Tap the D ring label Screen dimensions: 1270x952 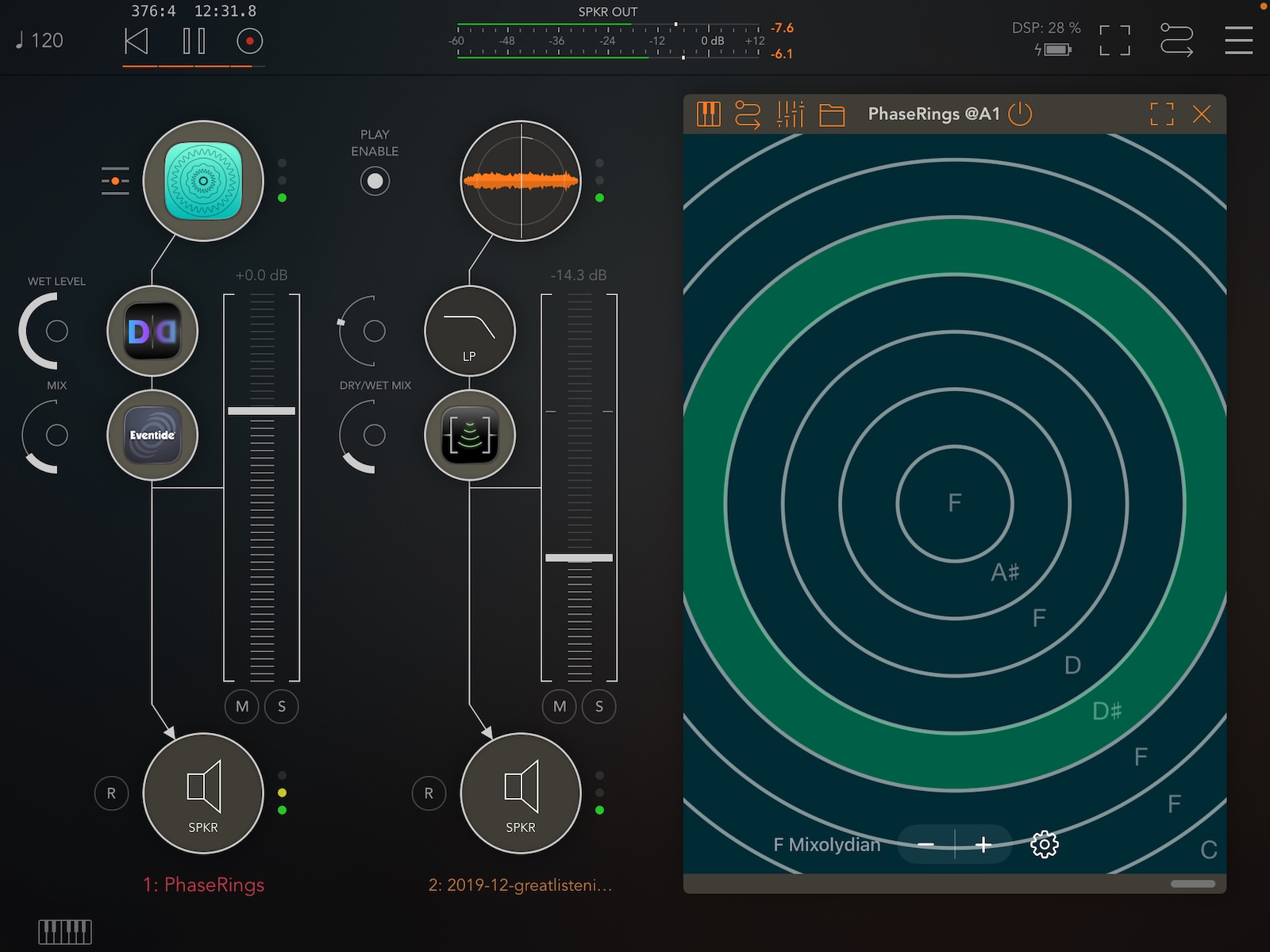point(1072,665)
